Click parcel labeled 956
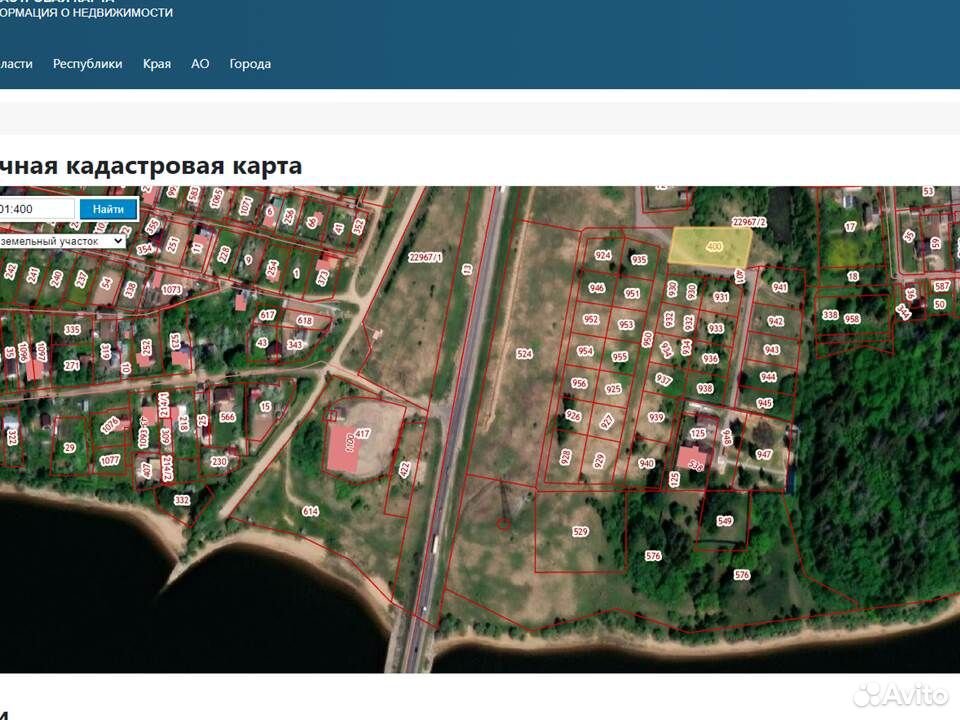 [x=579, y=383]
